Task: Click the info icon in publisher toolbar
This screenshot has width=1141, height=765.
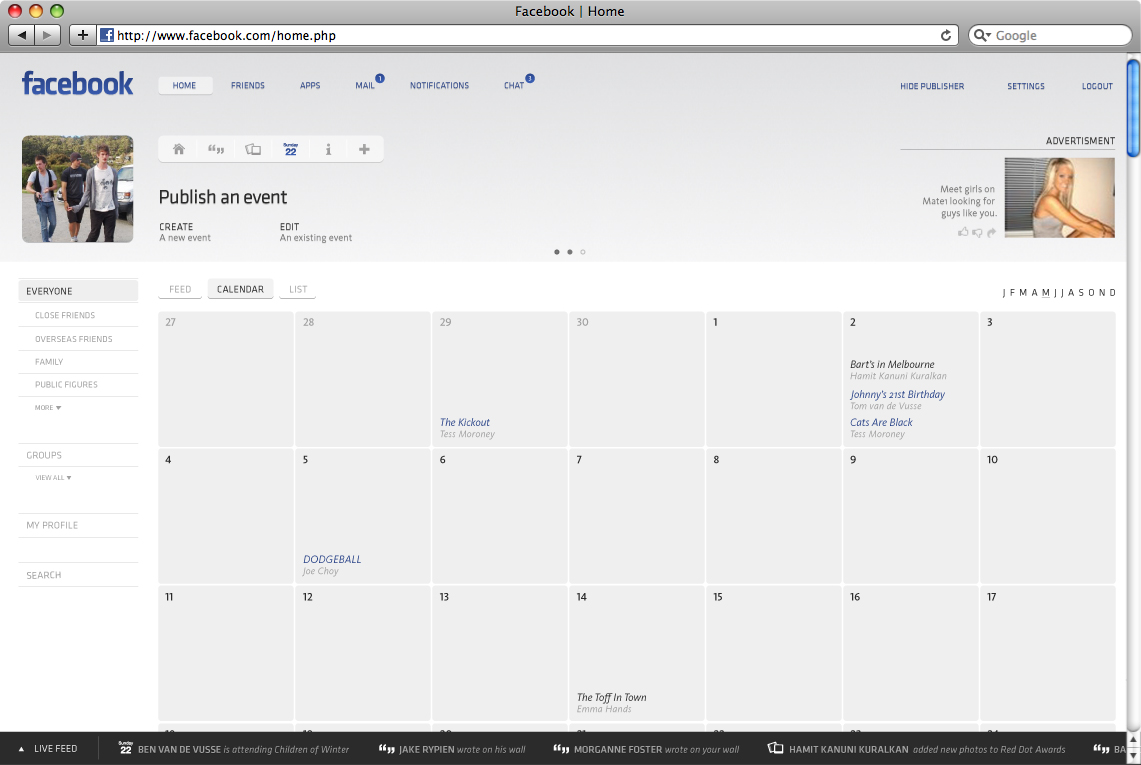Action: [x=328, y=149]
